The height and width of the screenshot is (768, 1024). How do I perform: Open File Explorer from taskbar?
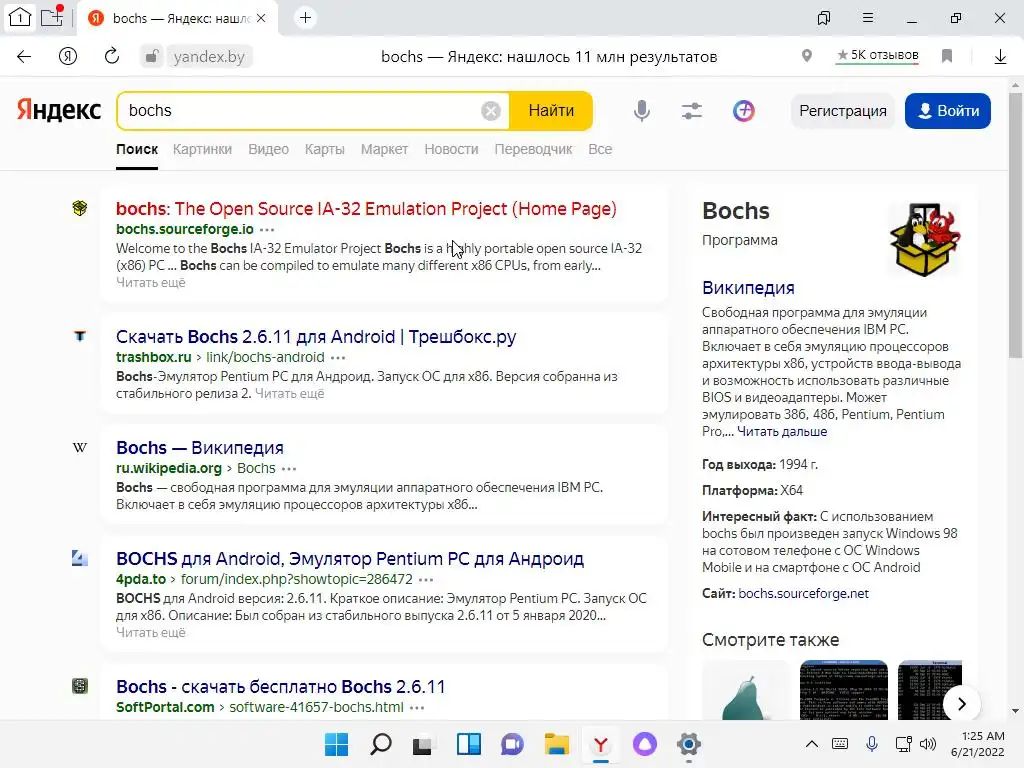pyautogui.click(x=556, y=744)
